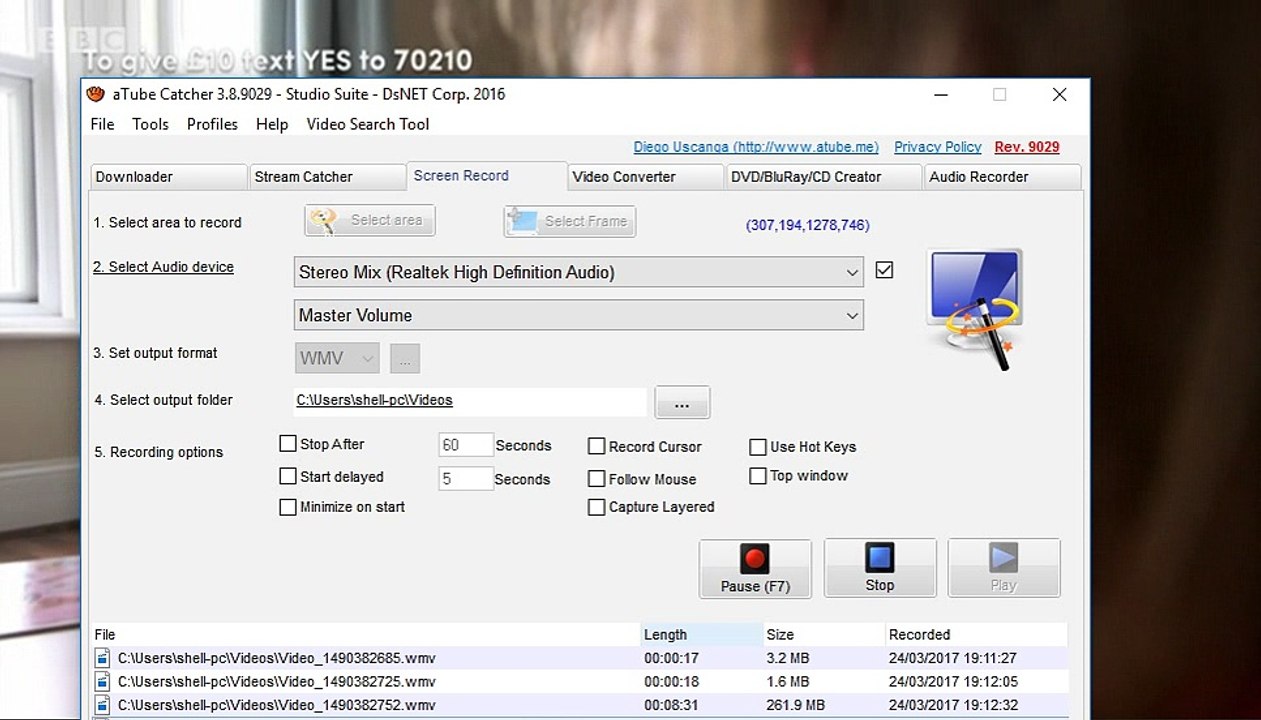Screen dimensions: 1261x720
Task: Click recorded time 24/03/2017 19:11:27
Action: (952, 658)
